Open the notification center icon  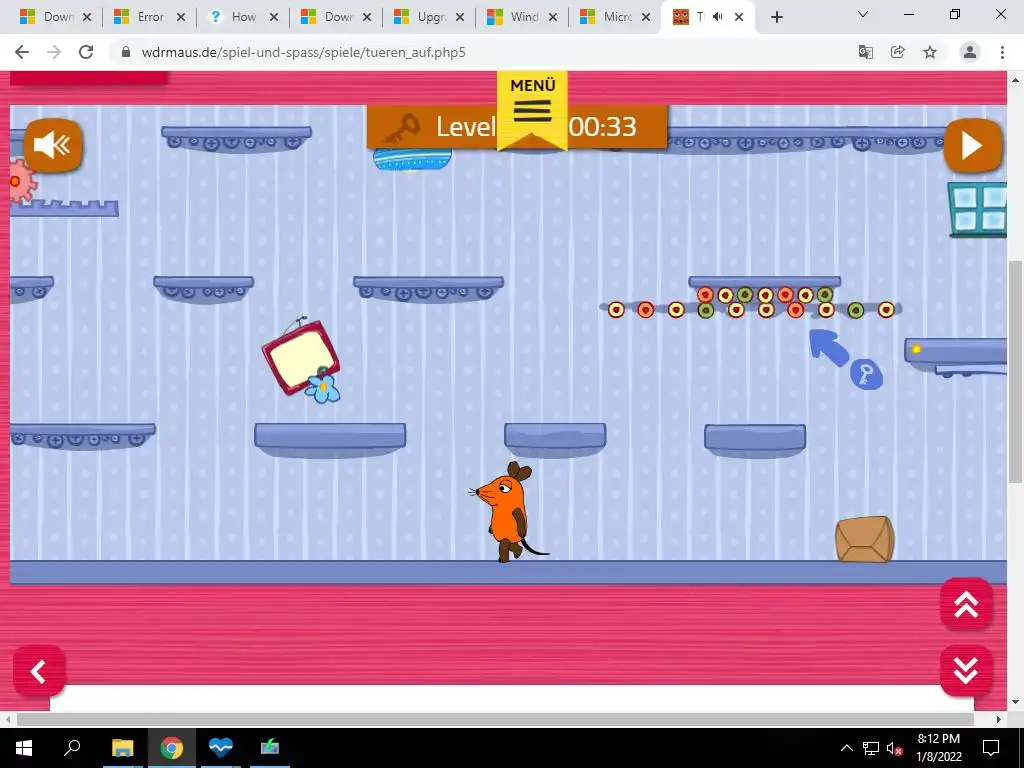click(x=991, y=748)
